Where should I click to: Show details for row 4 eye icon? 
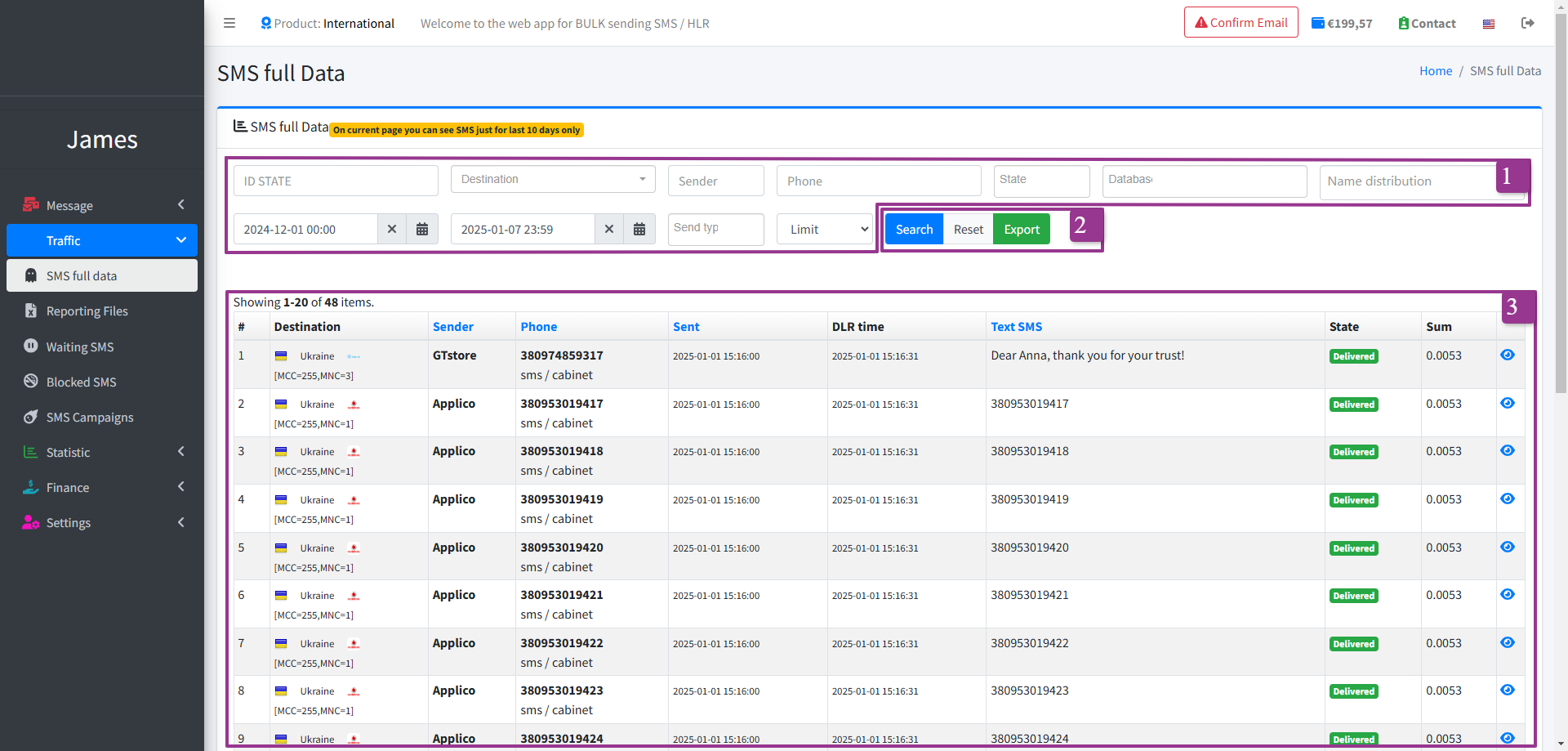pos(1508,498)
